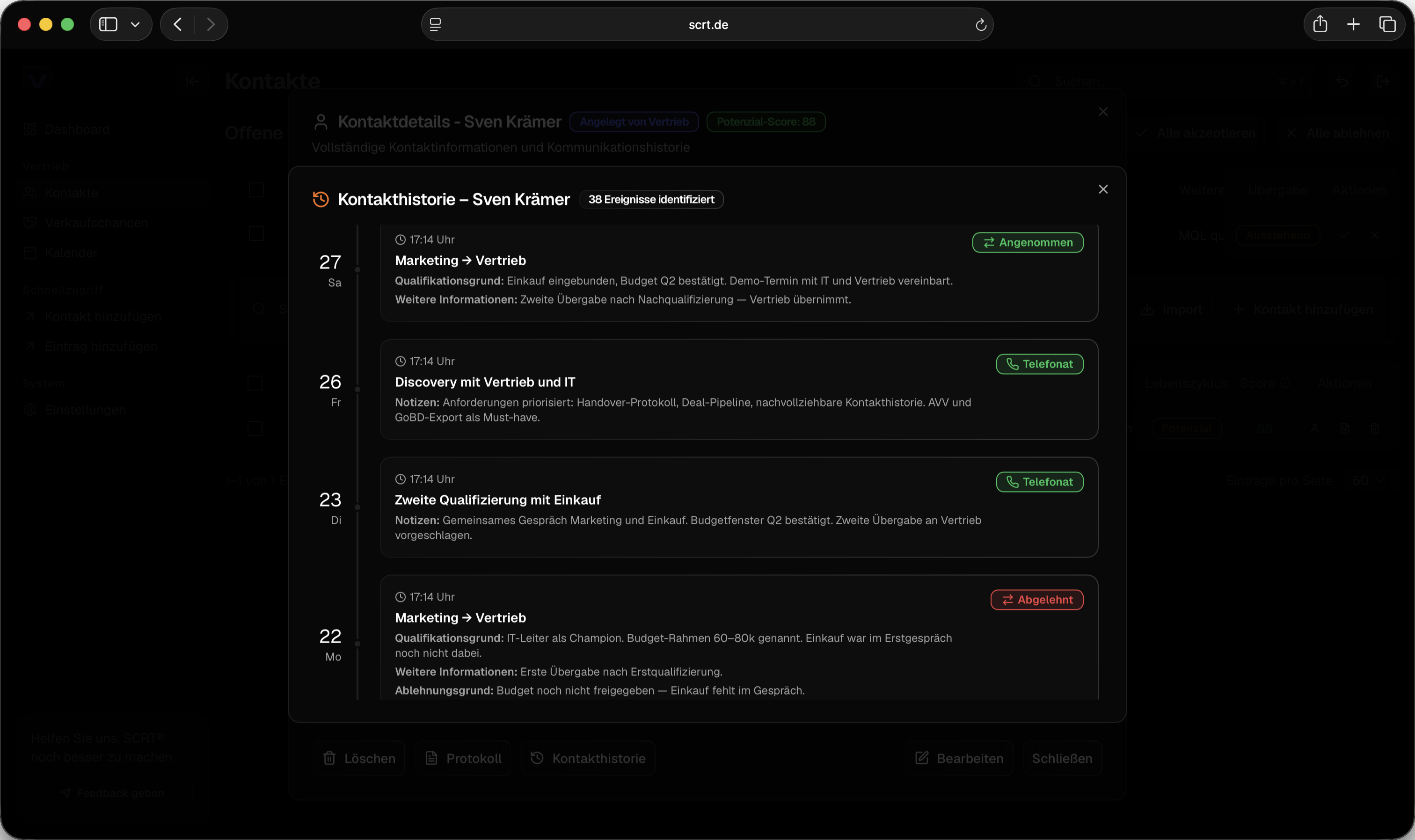Click the Kontakthistorie footer button
The height and width of the screenshot is (840, 1415).
(587, 758)
